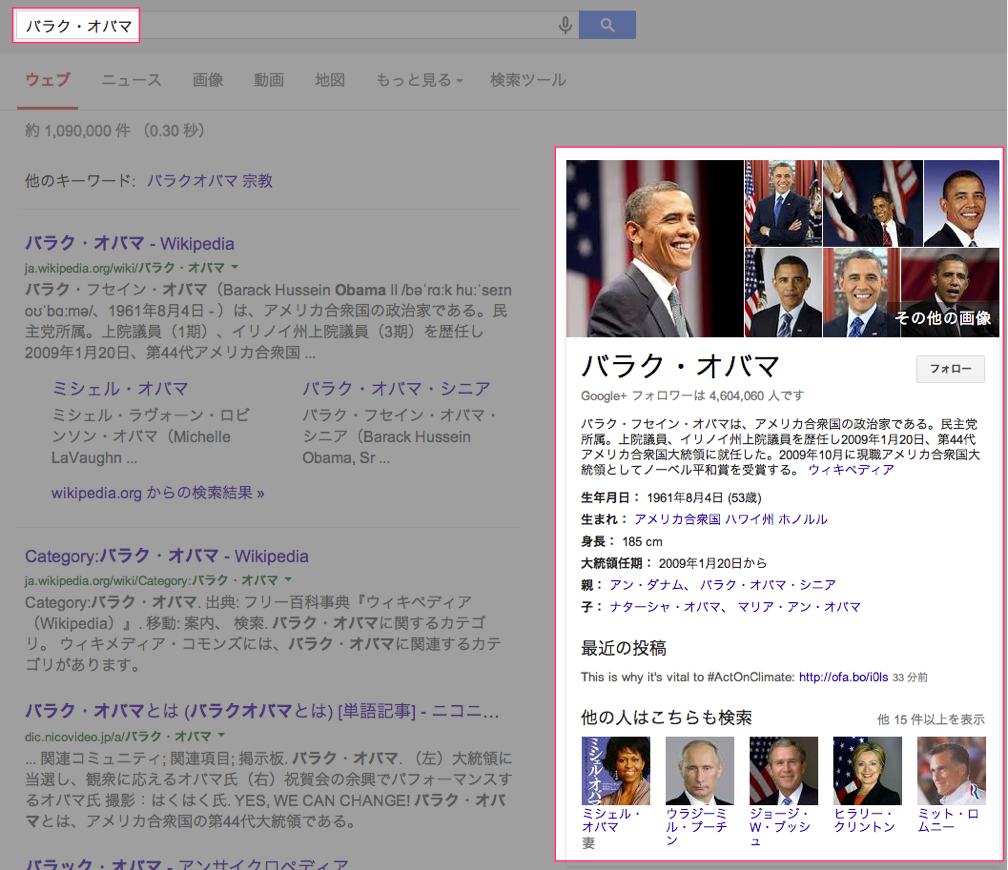This screenshot has width=1008, height=870.
Task: Expand the もっと見る dropdown menu
Action: pyautogui.click(x=419, y=80)
